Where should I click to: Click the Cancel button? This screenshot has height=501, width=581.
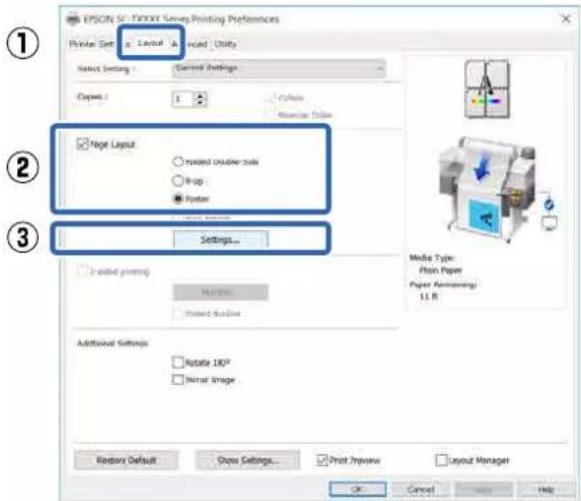click(421, 490)
